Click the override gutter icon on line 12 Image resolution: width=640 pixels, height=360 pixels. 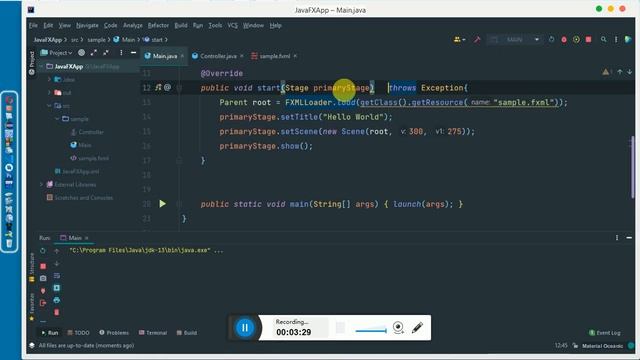[158, 87]
